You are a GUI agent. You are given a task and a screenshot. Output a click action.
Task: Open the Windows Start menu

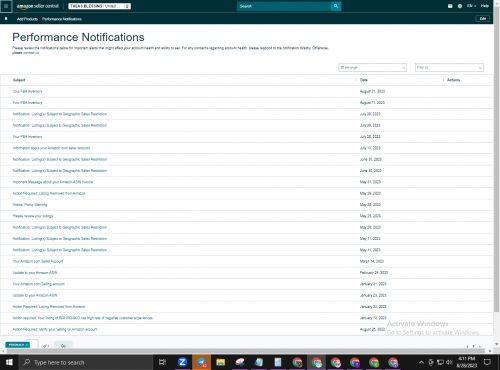click(x=9, y=362)
